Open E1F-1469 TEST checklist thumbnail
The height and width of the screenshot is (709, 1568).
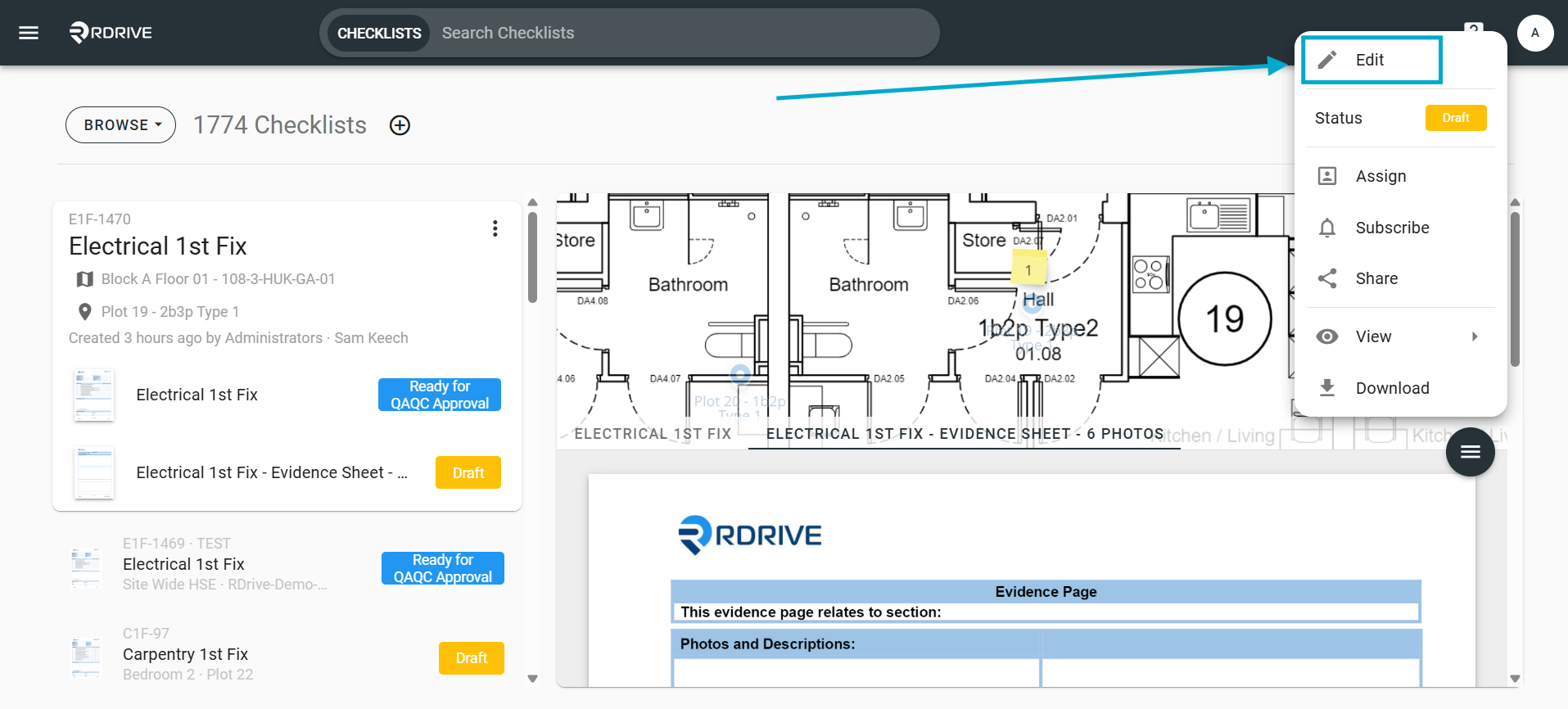coord(86,568)
